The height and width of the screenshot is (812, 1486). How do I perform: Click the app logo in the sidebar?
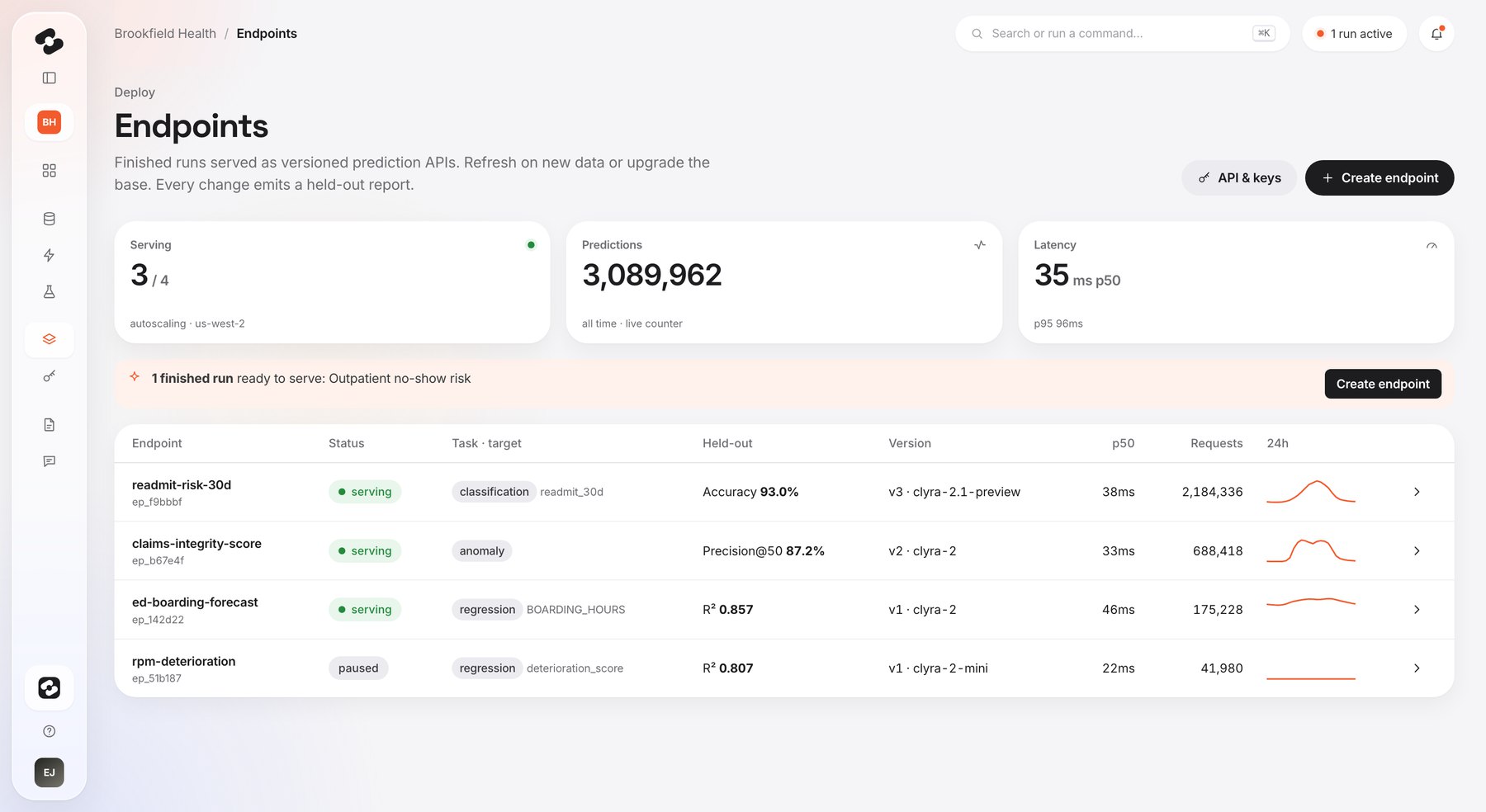point(49,41)
